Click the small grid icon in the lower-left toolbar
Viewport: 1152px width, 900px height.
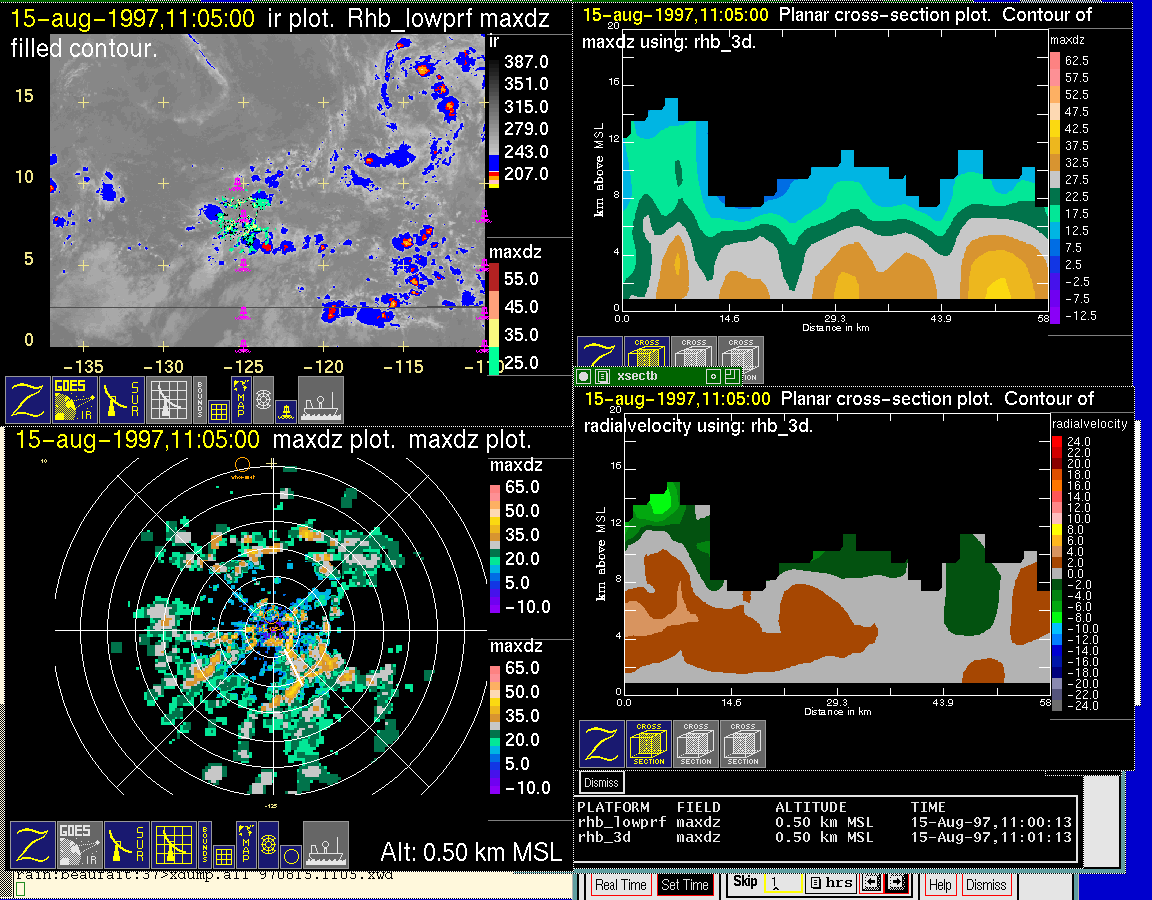click(x=222, y=855)
